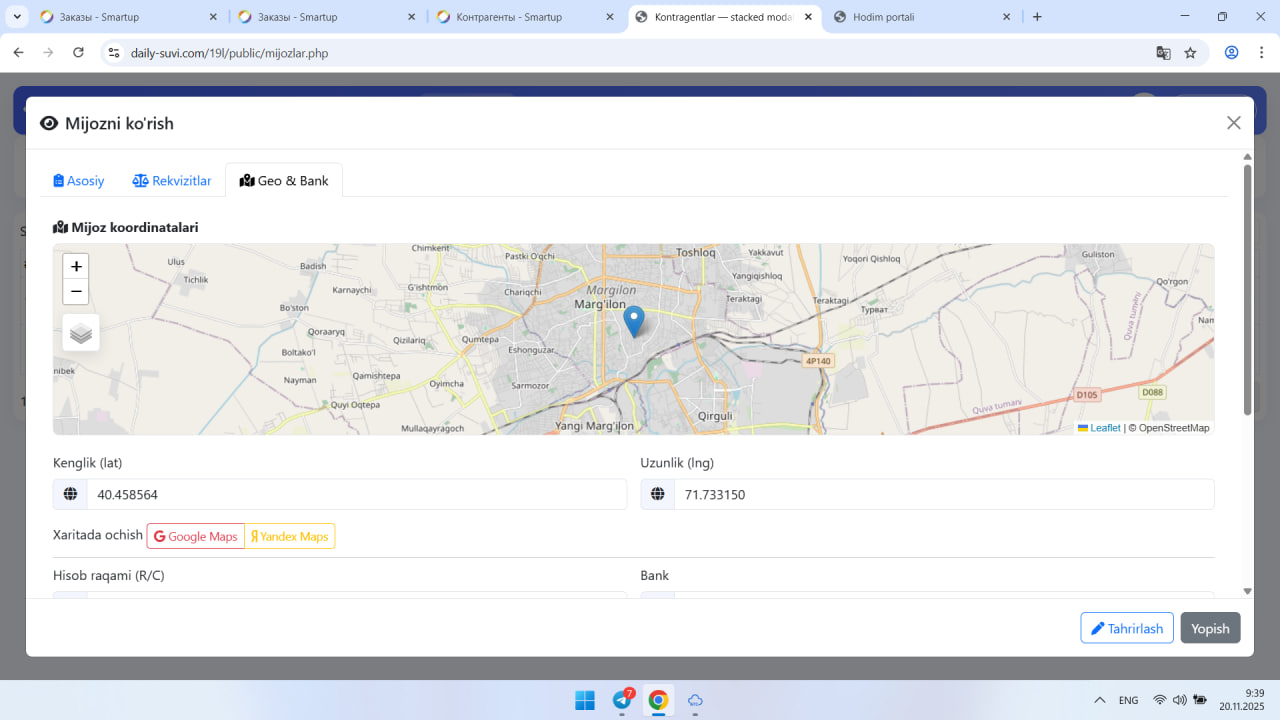Click the Uzunlik longitude field
This screenshot has height=720, width=1280.
(x=943, y=494)
